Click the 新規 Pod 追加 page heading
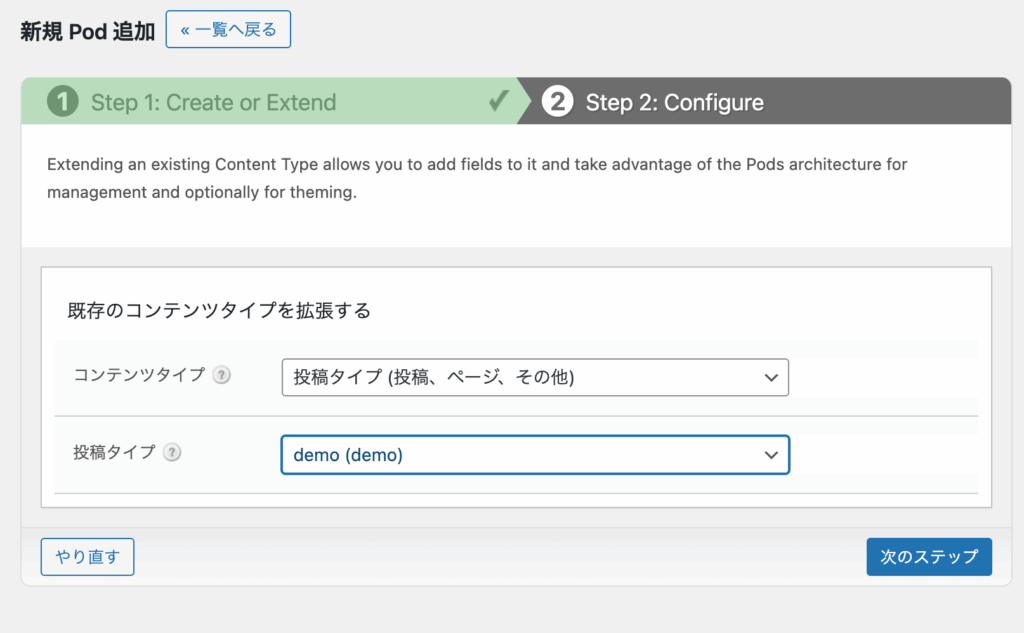1024x633 pixels. [x=88, y=31]
